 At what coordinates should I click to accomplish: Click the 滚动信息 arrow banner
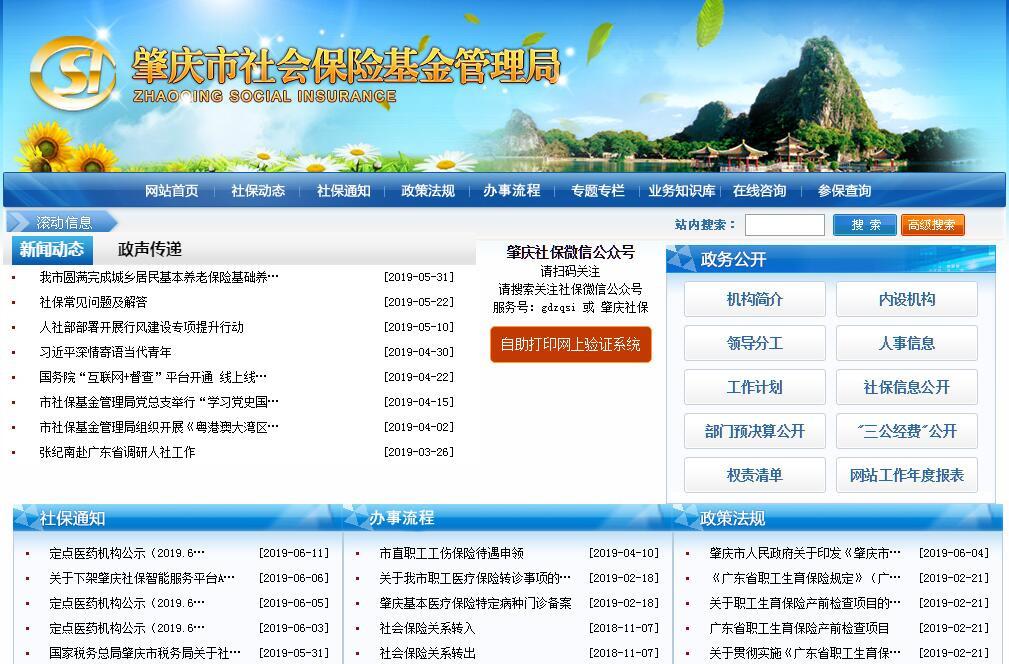tap(63, 223)
